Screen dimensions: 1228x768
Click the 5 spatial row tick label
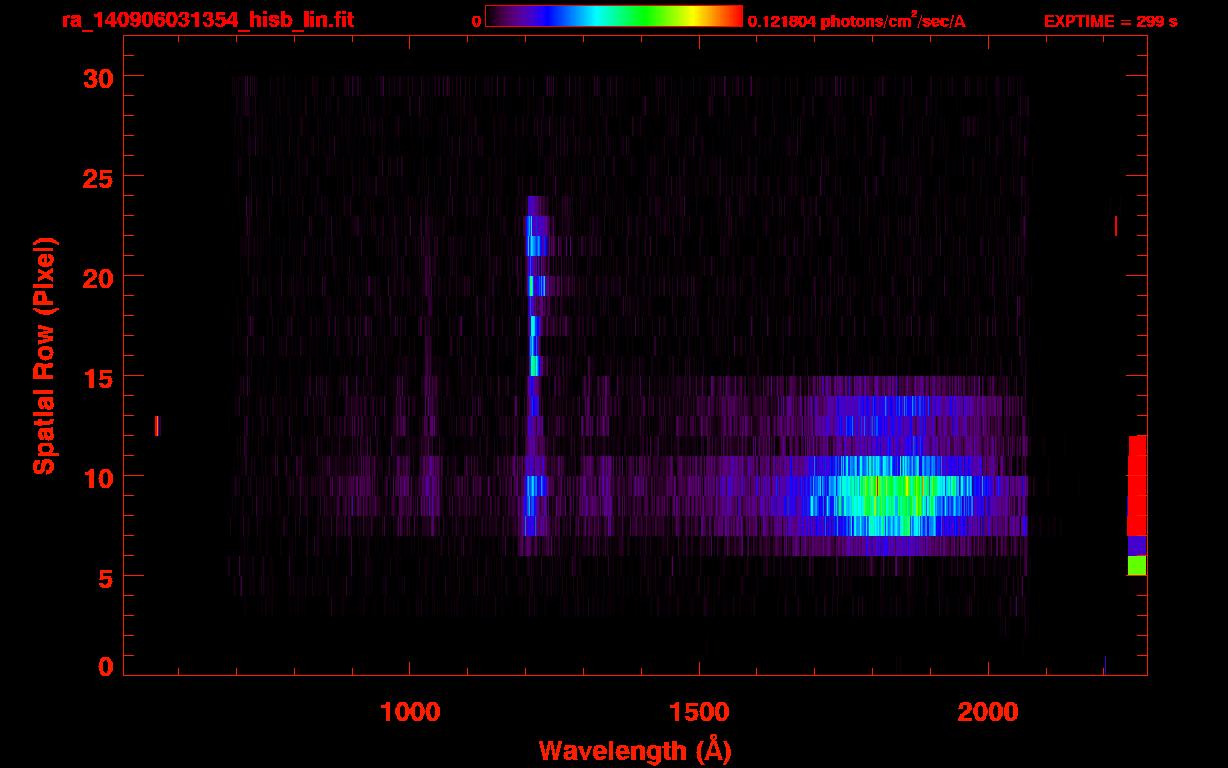click(x=106, y=577)
